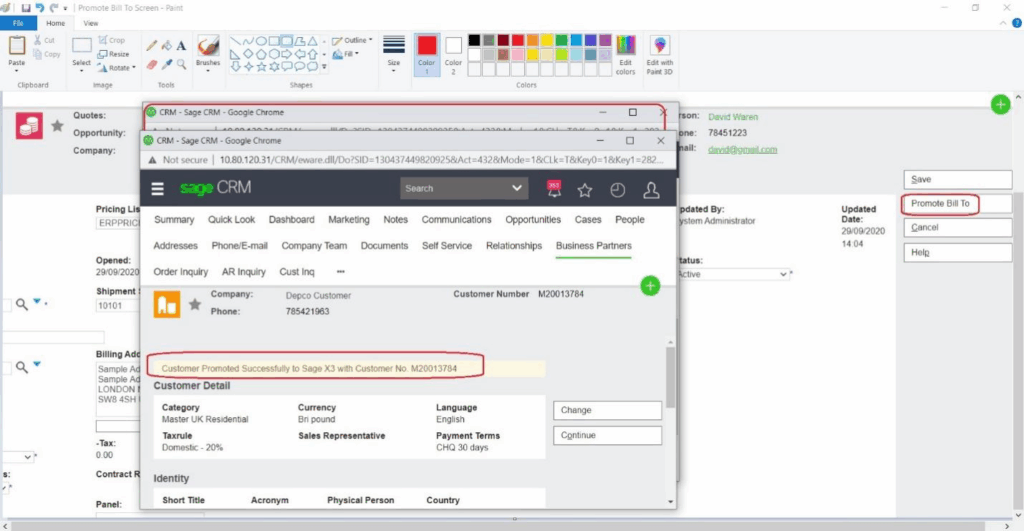Select the Text tool in Paint
The image size is (1024, 531).
tap(181, 45)
